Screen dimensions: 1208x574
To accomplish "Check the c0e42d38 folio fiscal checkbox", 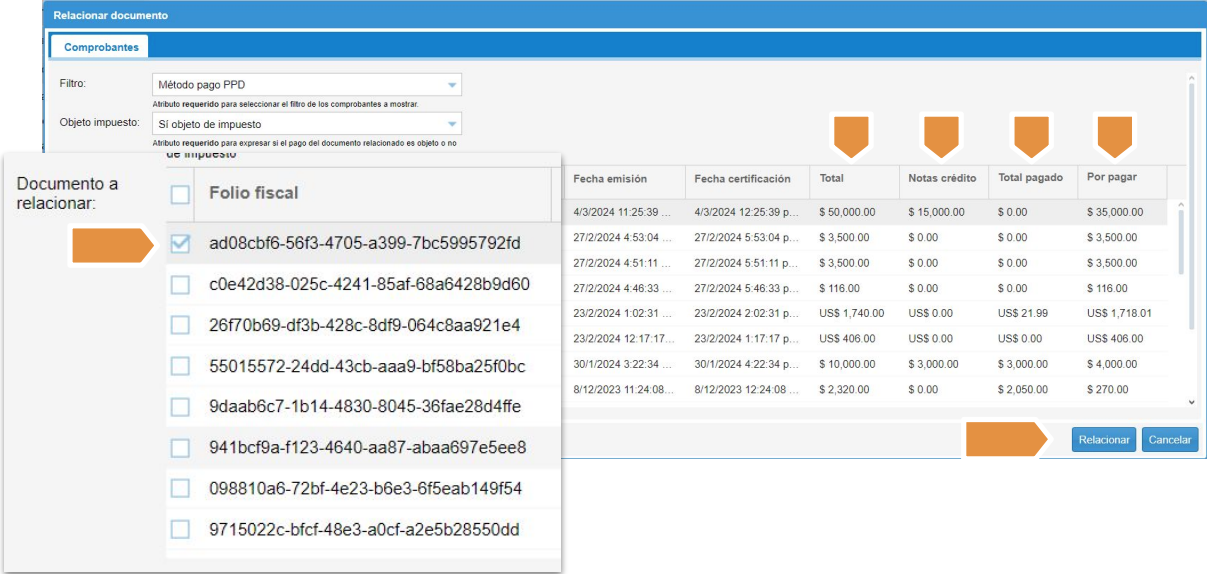I will [x=180, y=285].
